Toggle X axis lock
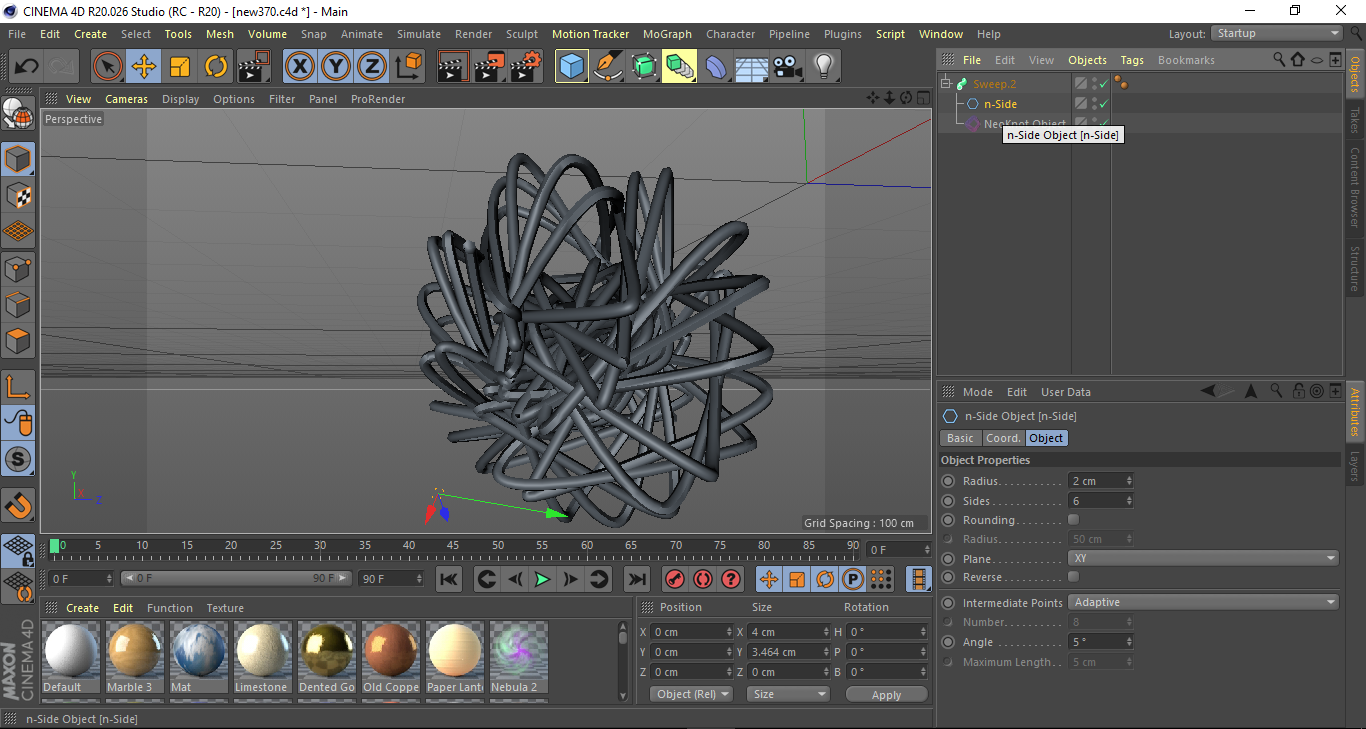Screen dimensions: 1366x729 click(300, 67)
